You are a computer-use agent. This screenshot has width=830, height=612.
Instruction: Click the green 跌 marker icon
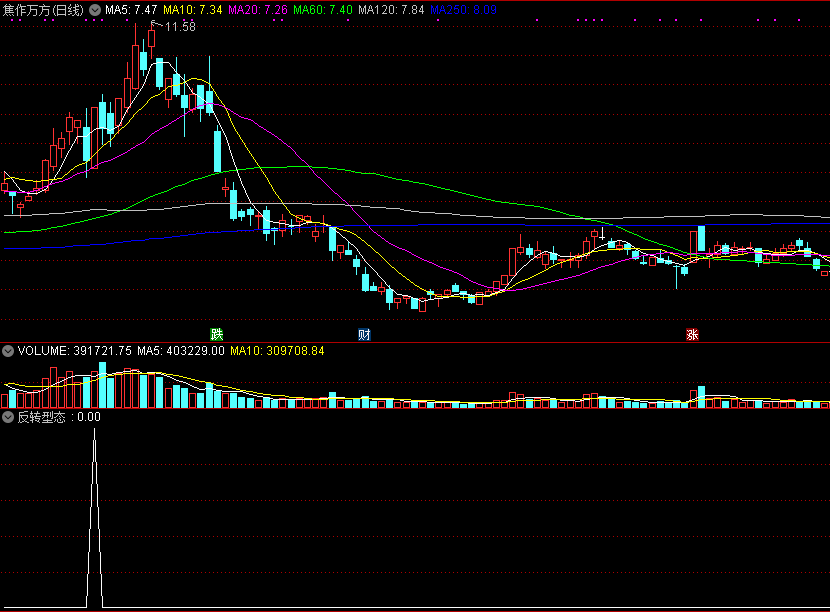tap(217, 334)
